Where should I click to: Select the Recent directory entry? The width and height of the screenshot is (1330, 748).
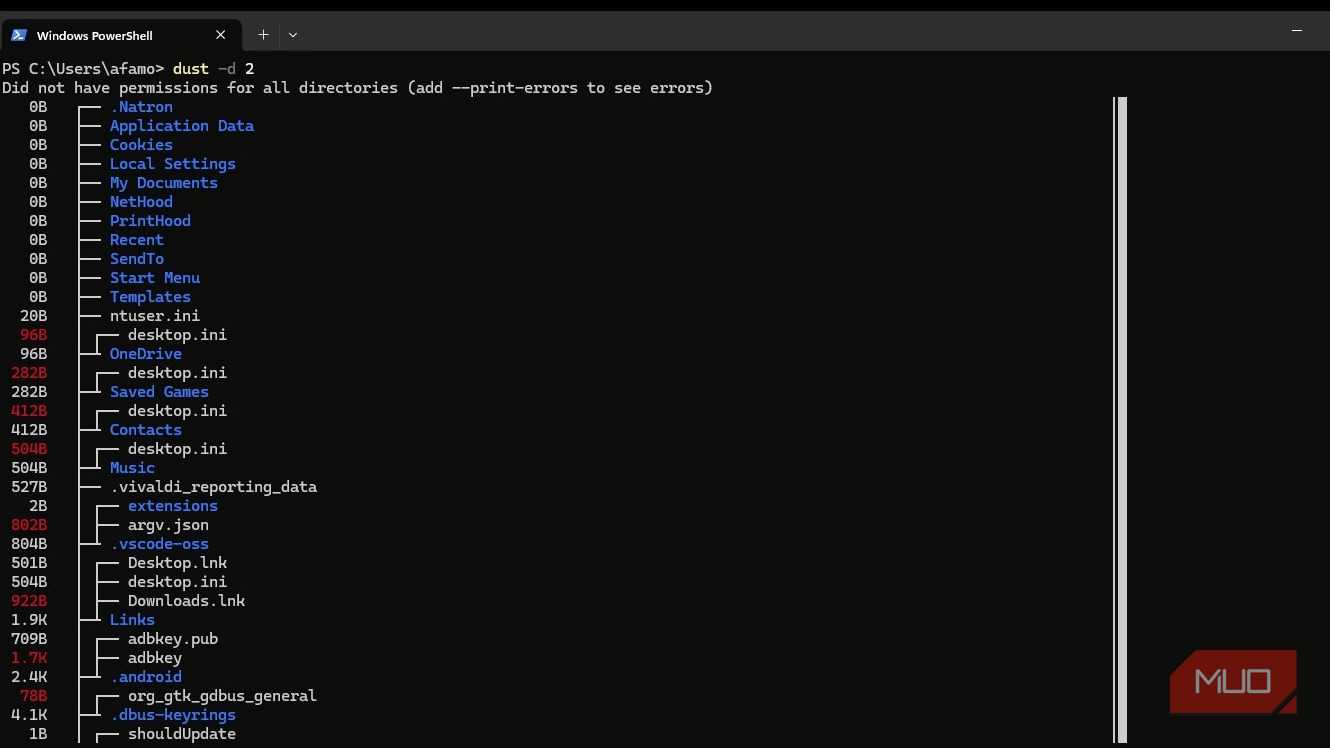pyautogui.click(x=137, y=240)
